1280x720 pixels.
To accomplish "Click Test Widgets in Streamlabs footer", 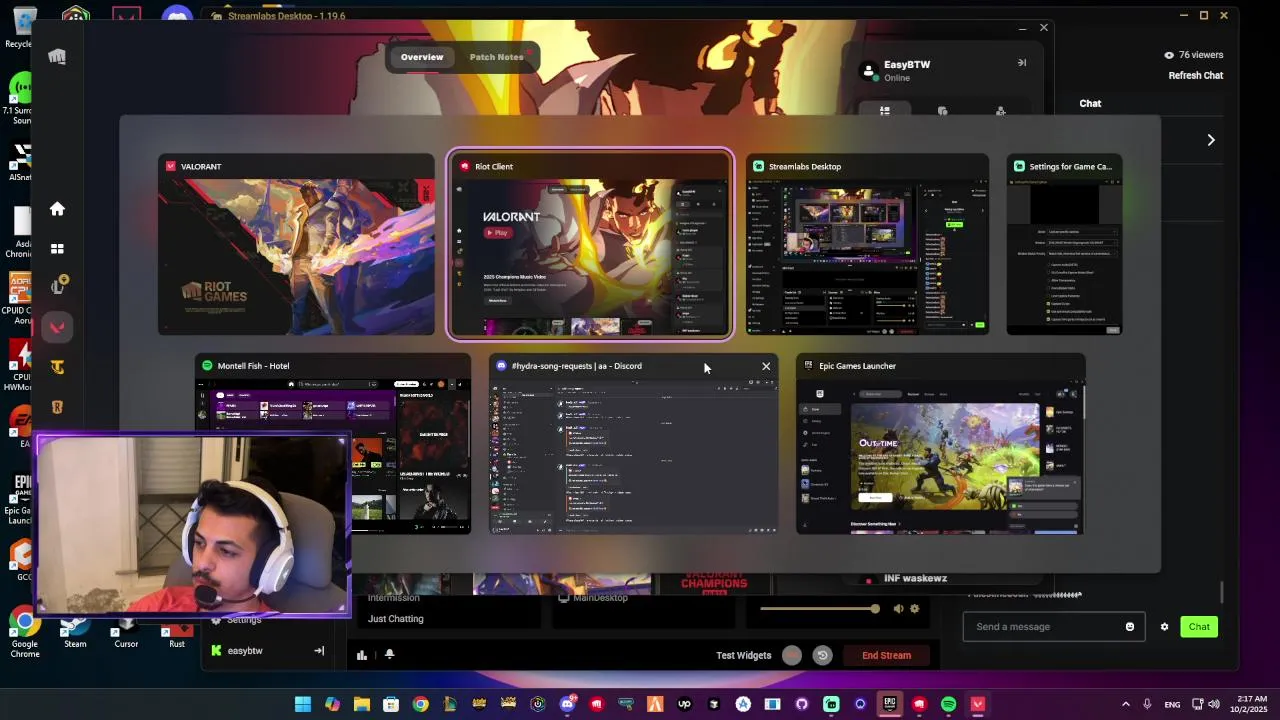I will (743, 656).
